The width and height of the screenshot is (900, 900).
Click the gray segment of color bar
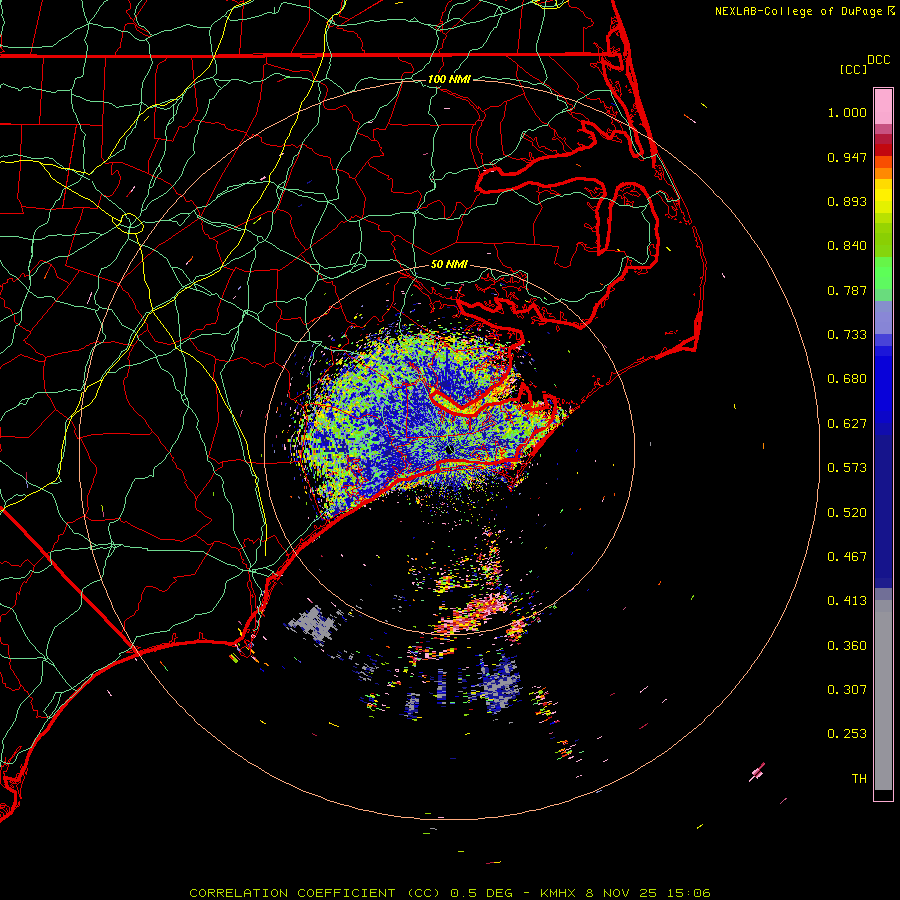coord(883,695)
